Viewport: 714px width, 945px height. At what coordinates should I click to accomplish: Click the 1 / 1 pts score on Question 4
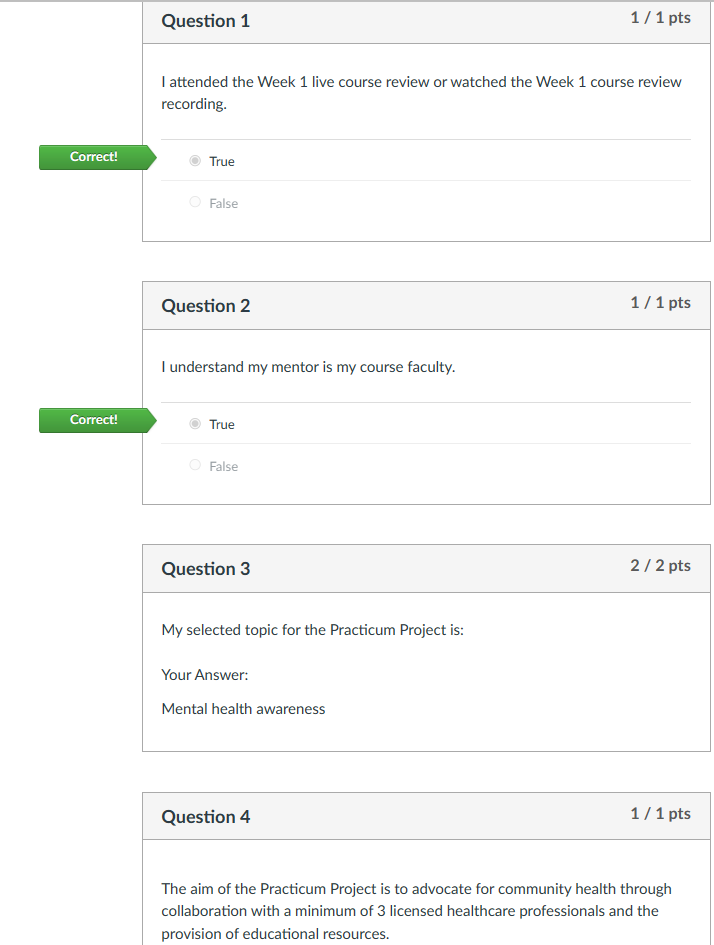[660, 814]
